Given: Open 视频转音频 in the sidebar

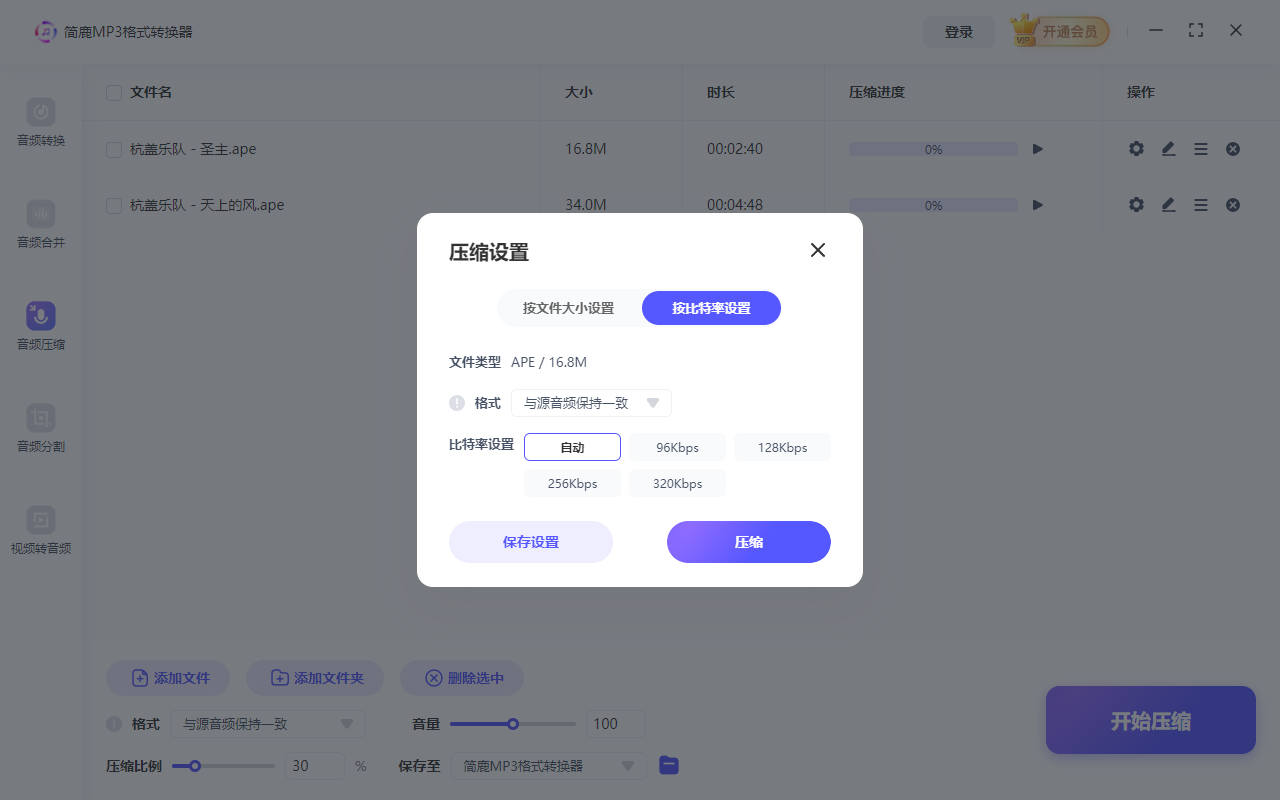Looking at the screenshot, I should [x=40, y=529].
